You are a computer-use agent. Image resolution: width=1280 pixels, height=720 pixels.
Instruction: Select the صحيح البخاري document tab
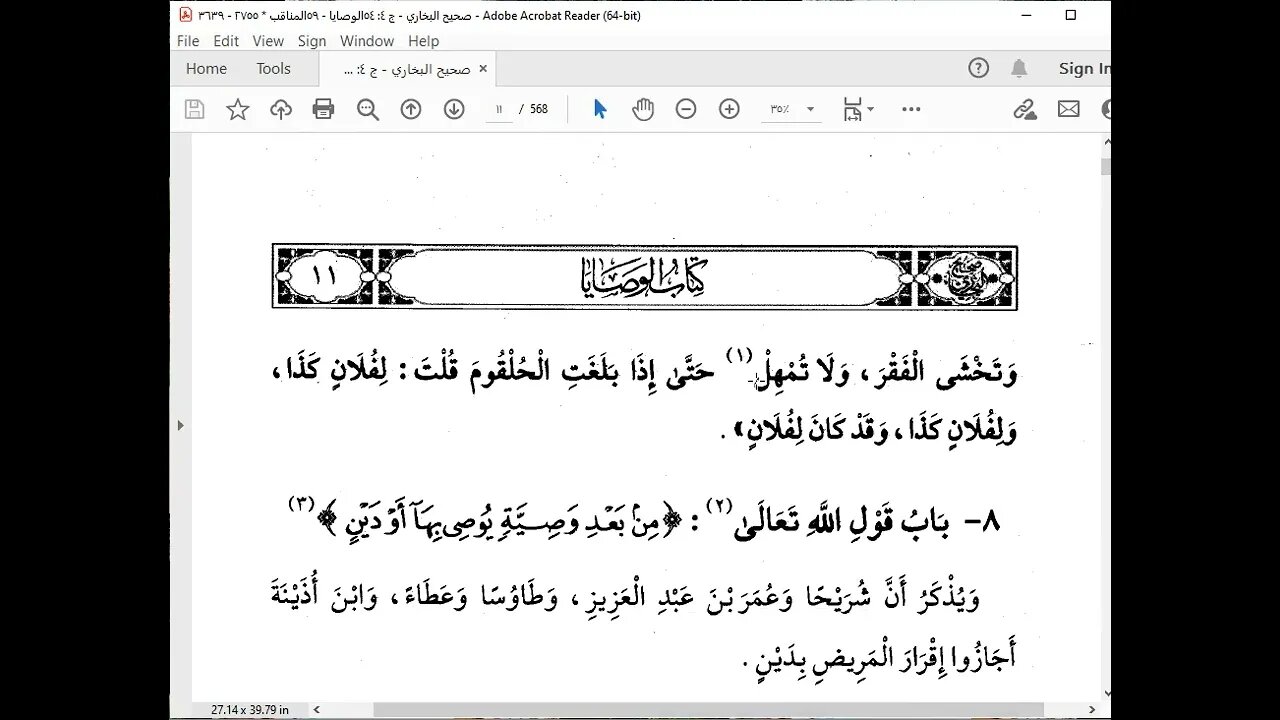tap(408, 69)
